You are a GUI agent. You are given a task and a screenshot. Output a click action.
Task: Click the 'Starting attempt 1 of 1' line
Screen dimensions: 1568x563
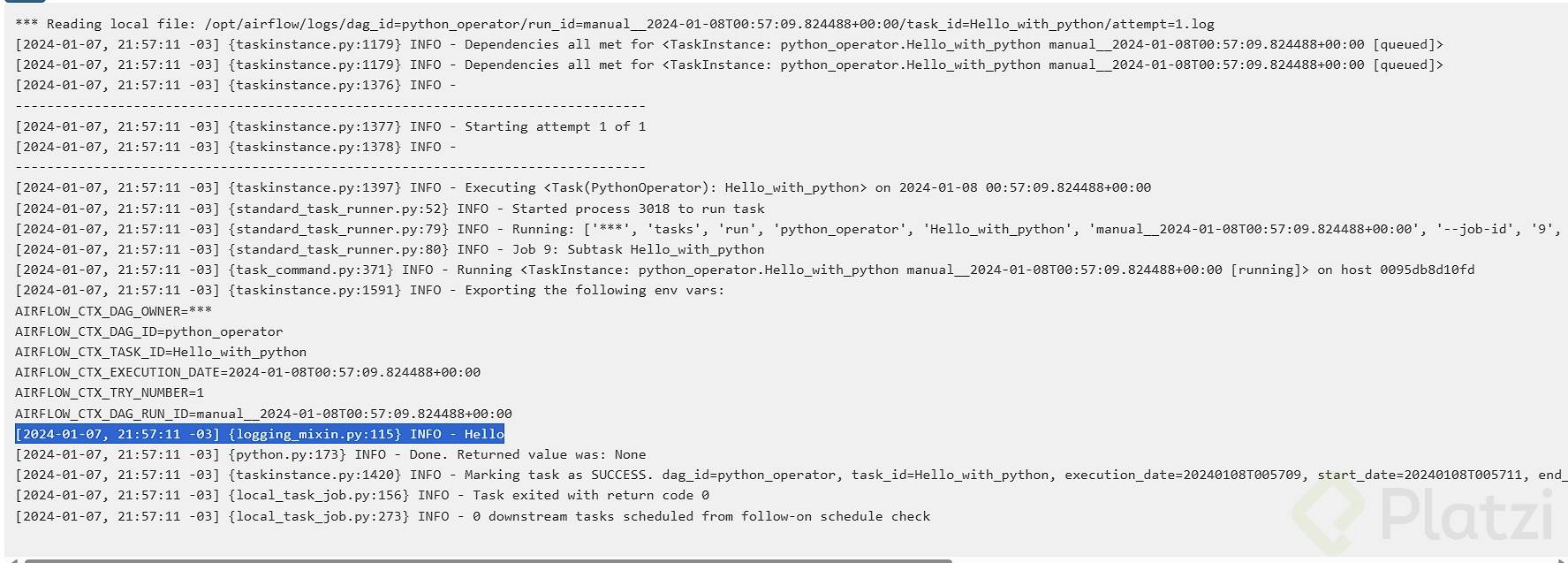click(330, 126)
